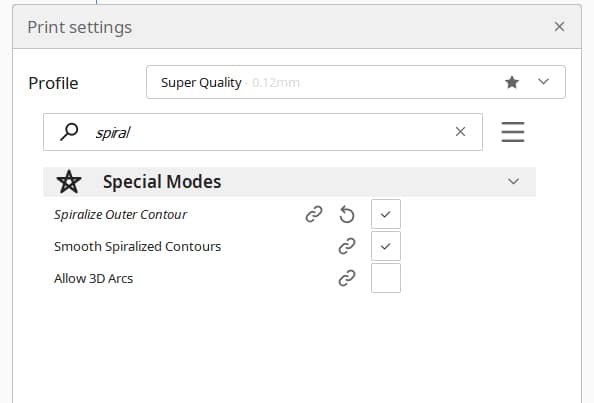Collapse Special Modes using its chevron
This screenshot has width=594, height=403.
pos(513,181)
